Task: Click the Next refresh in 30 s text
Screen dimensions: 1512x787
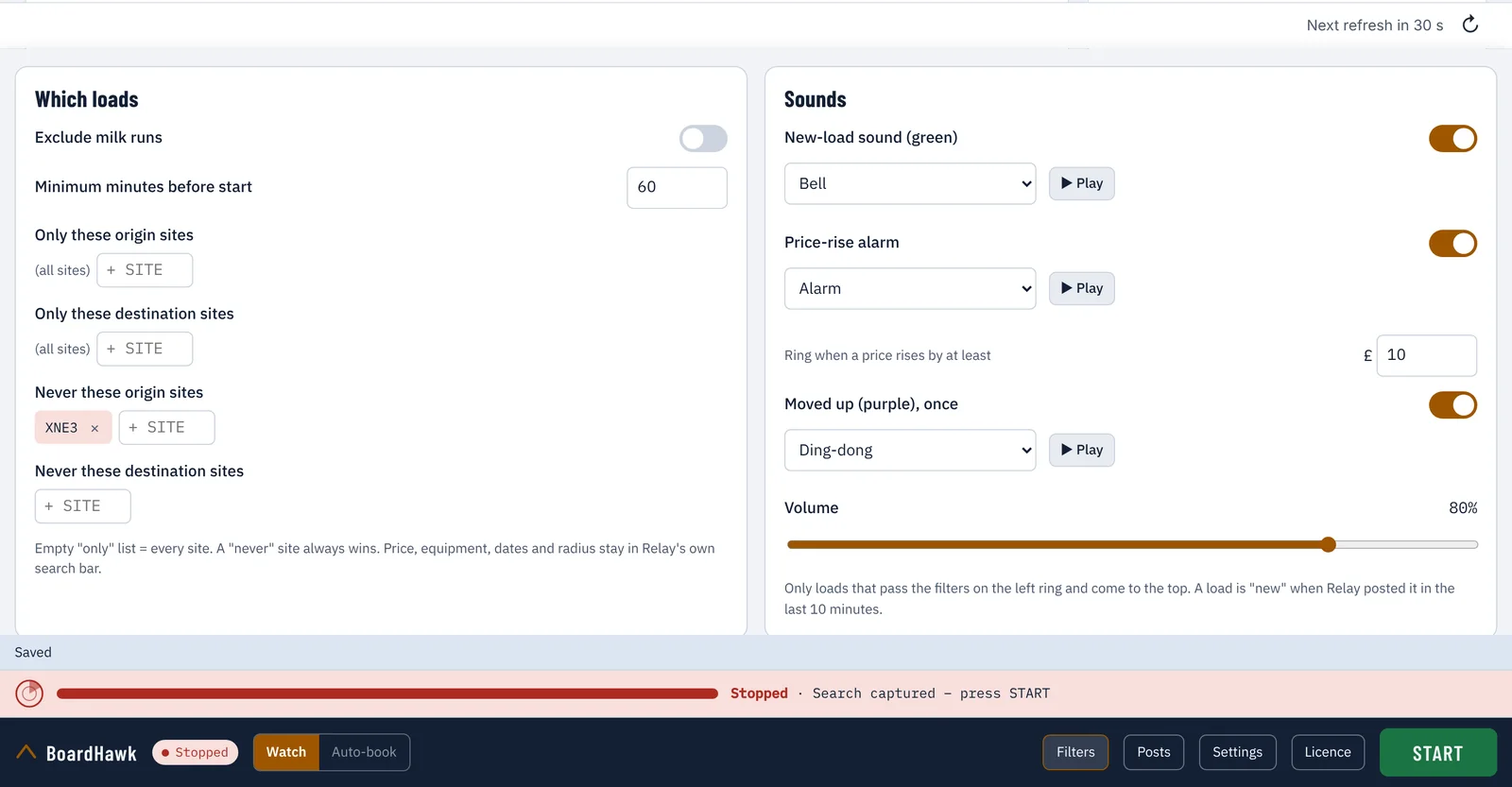Action: [1375, 26]
